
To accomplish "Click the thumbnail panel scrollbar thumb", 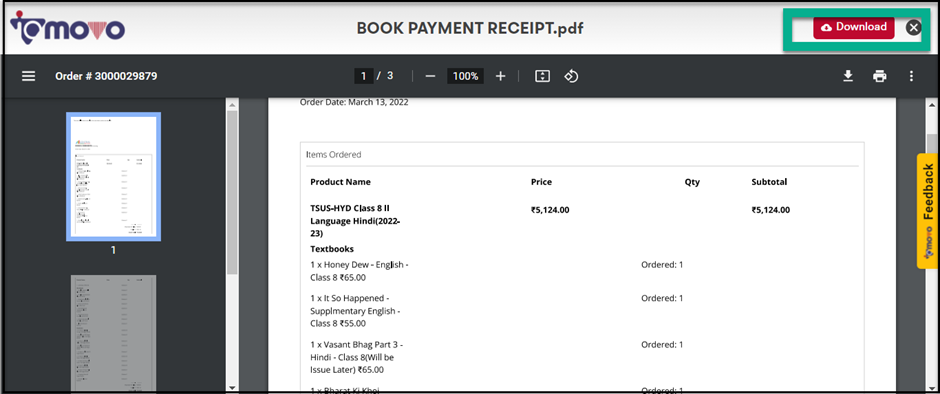I will point(232,192).
